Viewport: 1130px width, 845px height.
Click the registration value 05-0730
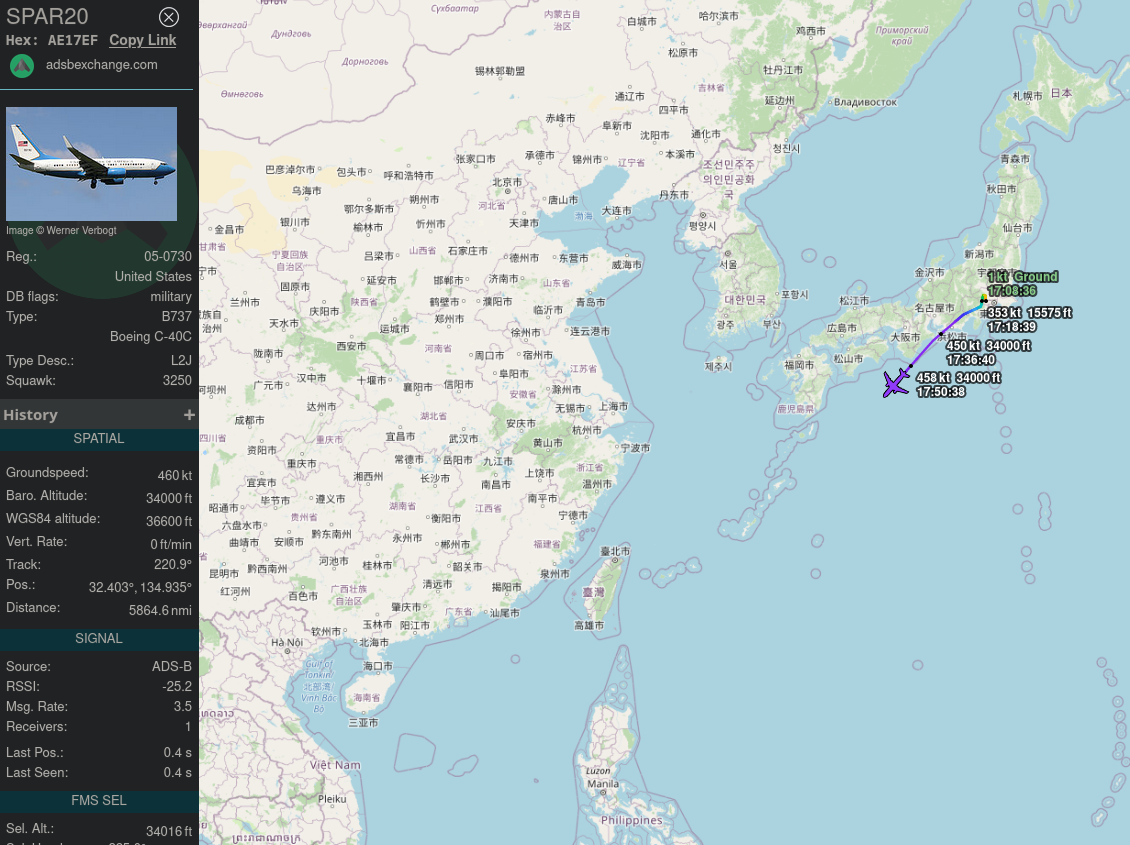168,256
